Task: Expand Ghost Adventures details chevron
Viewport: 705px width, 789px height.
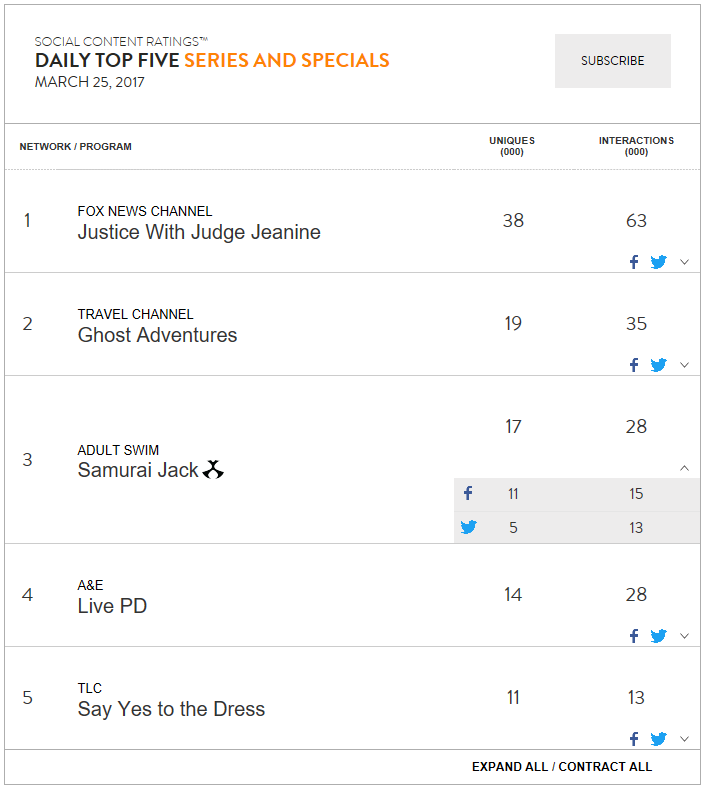Action: point(684,365)
